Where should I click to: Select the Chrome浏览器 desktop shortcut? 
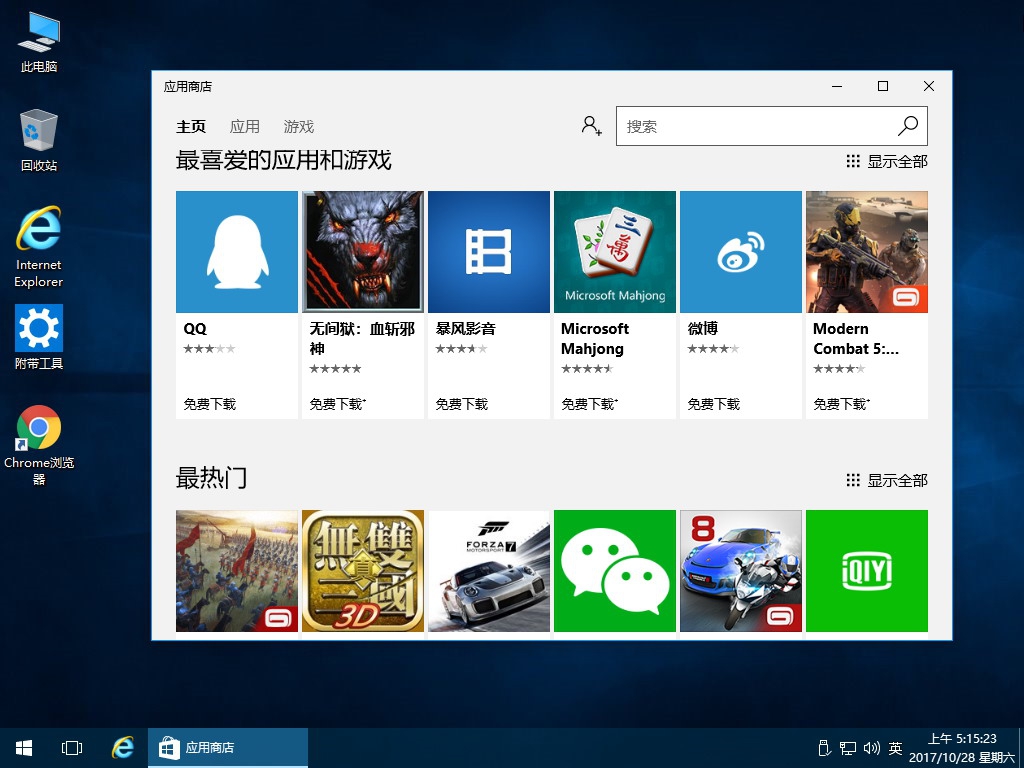(x=39, y=445)
